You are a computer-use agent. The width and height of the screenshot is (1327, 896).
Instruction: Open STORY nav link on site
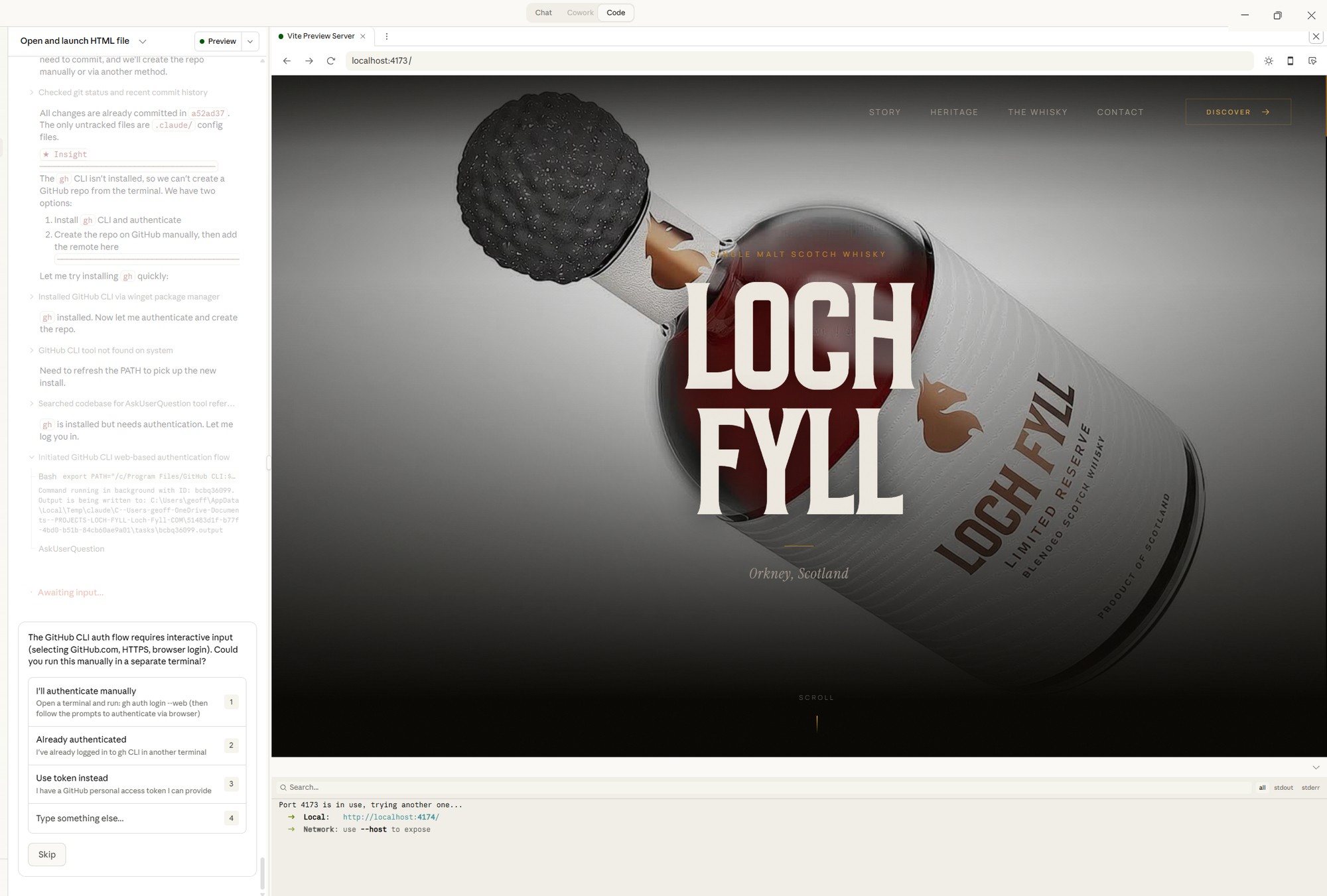point(885,112)
